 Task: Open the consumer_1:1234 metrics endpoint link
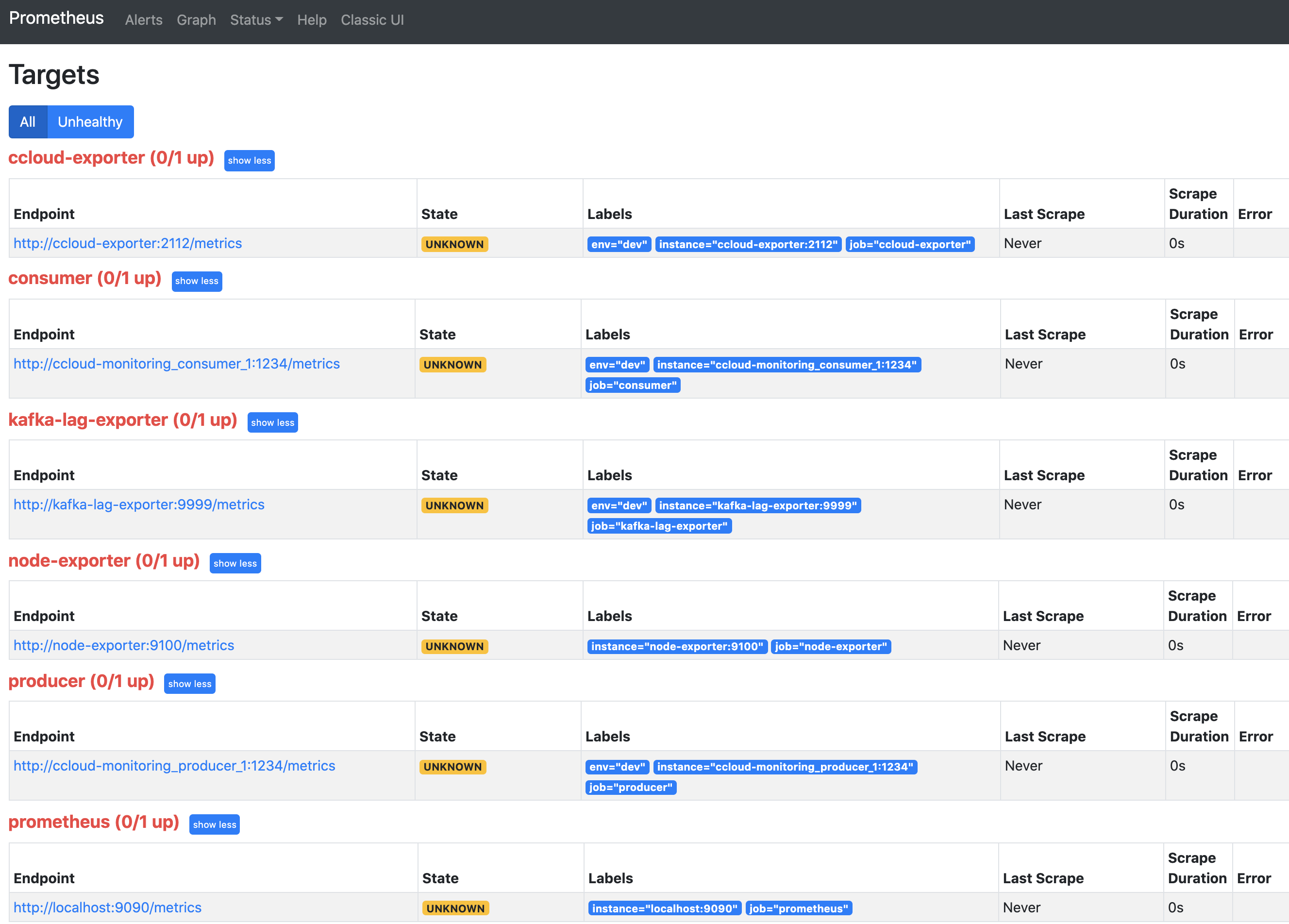176,364
